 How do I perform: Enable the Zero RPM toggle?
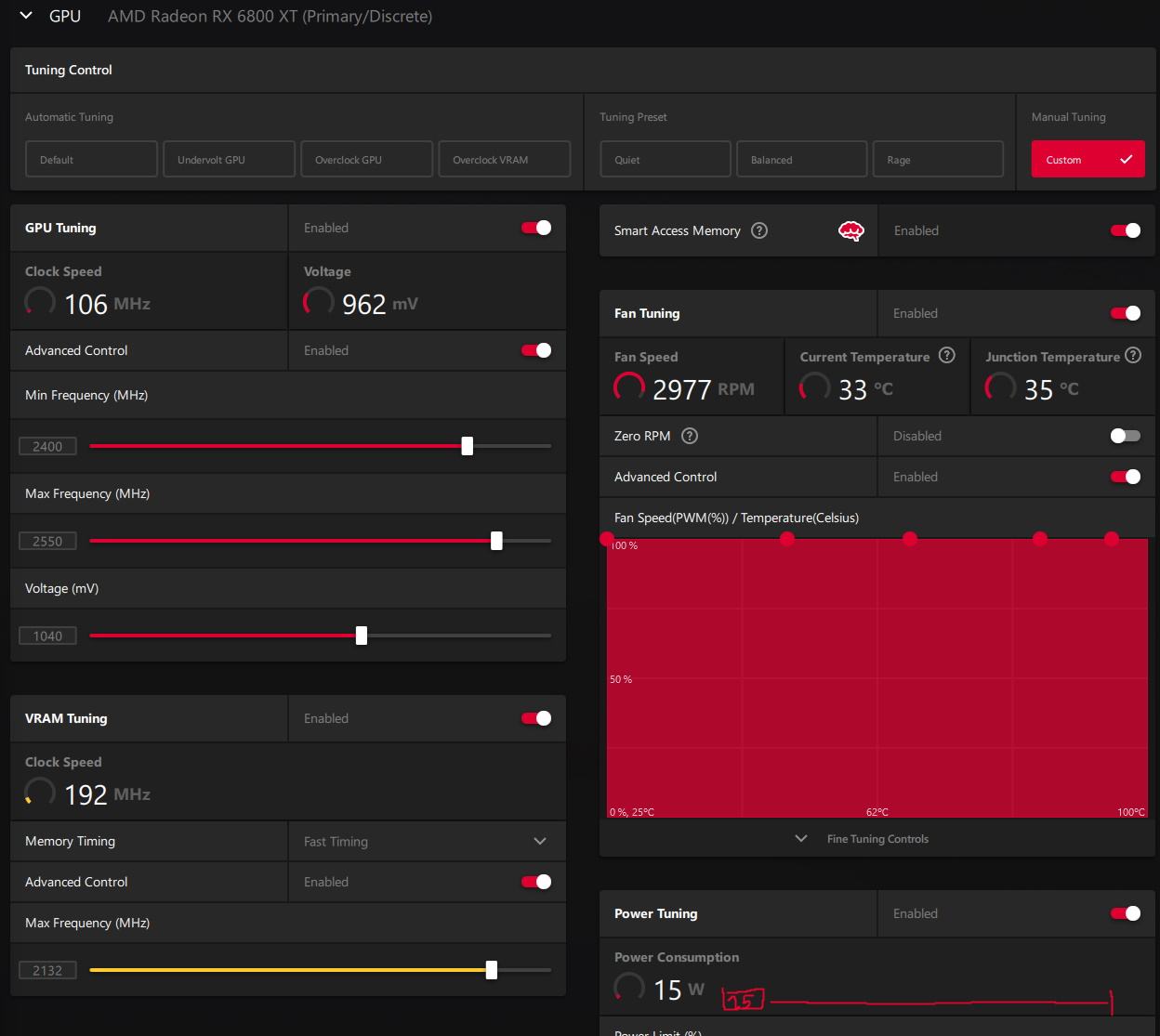pyautogui.click(x=1126, y=436)
